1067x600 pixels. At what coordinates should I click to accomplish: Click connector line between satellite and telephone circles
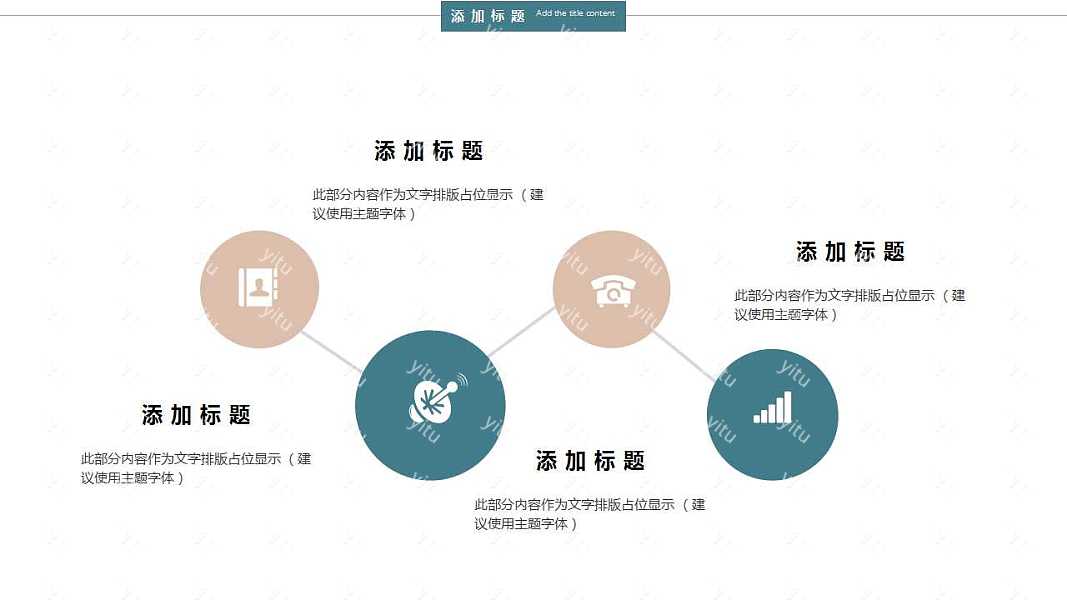pyautogui.click(x=522, y=331)
